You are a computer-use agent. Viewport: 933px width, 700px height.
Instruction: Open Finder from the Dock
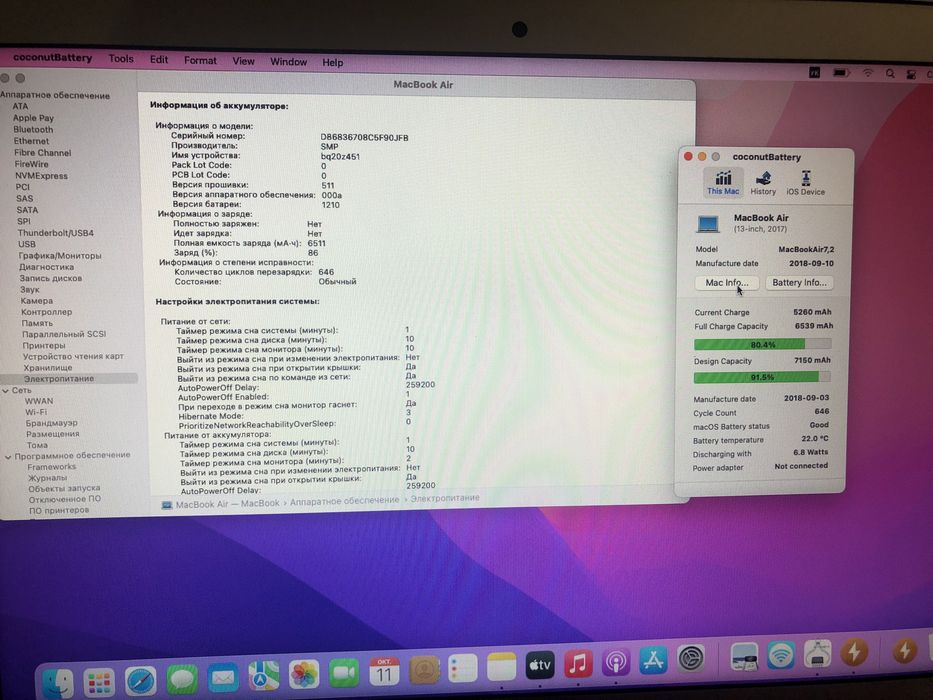click(x=58, y=683)
